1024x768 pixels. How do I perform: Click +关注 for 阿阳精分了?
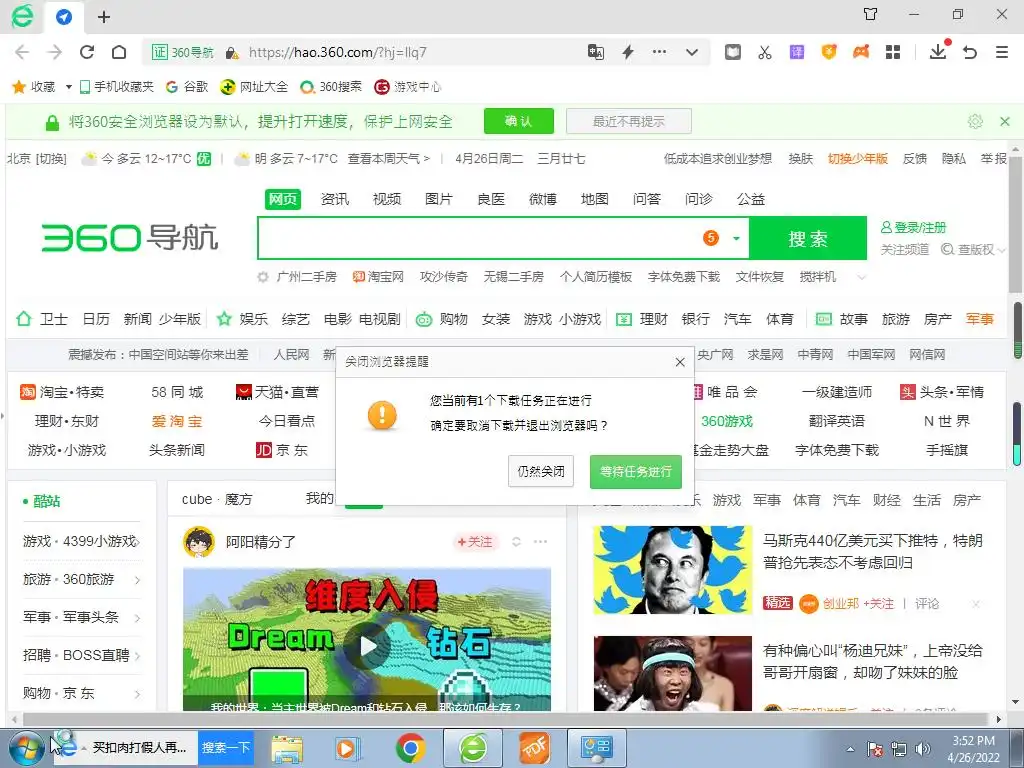click(x=475, y=541)
